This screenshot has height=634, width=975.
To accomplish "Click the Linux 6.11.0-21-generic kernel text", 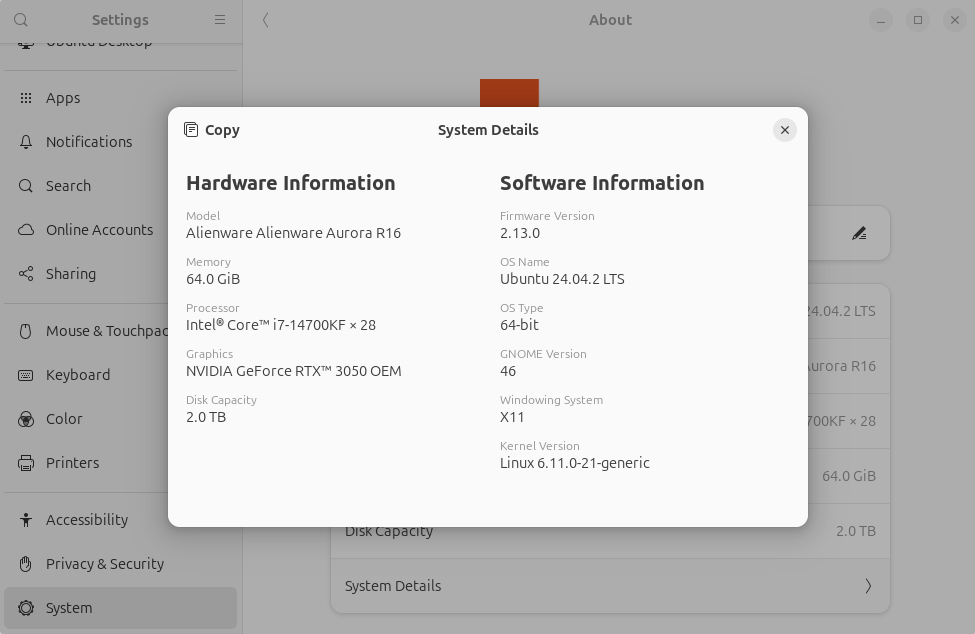I will tap(575, 463).
